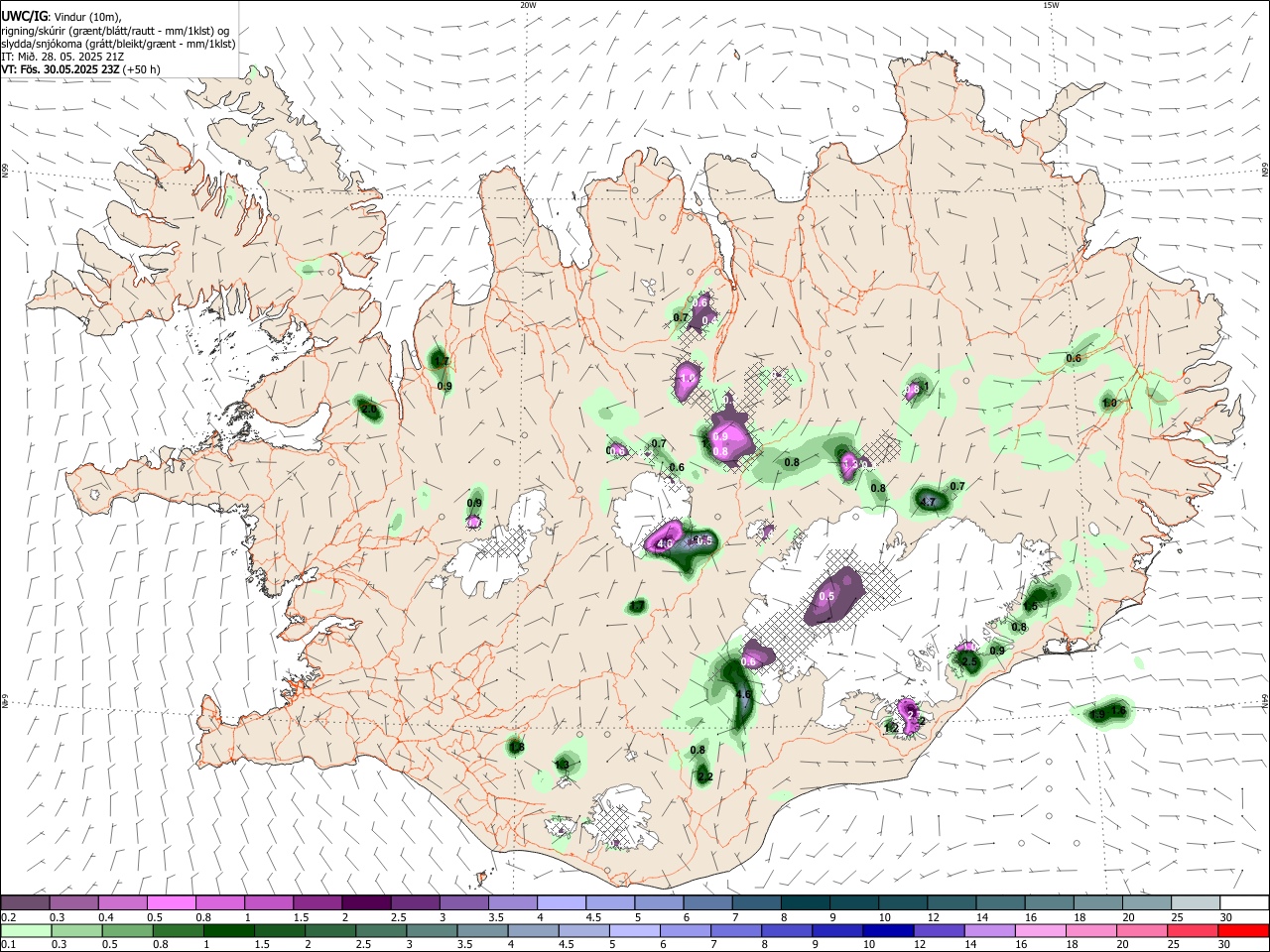Screen dimensions: 1270x952
Task: Click the "2.5" precipitation value on the map
Action: point(969,661)
